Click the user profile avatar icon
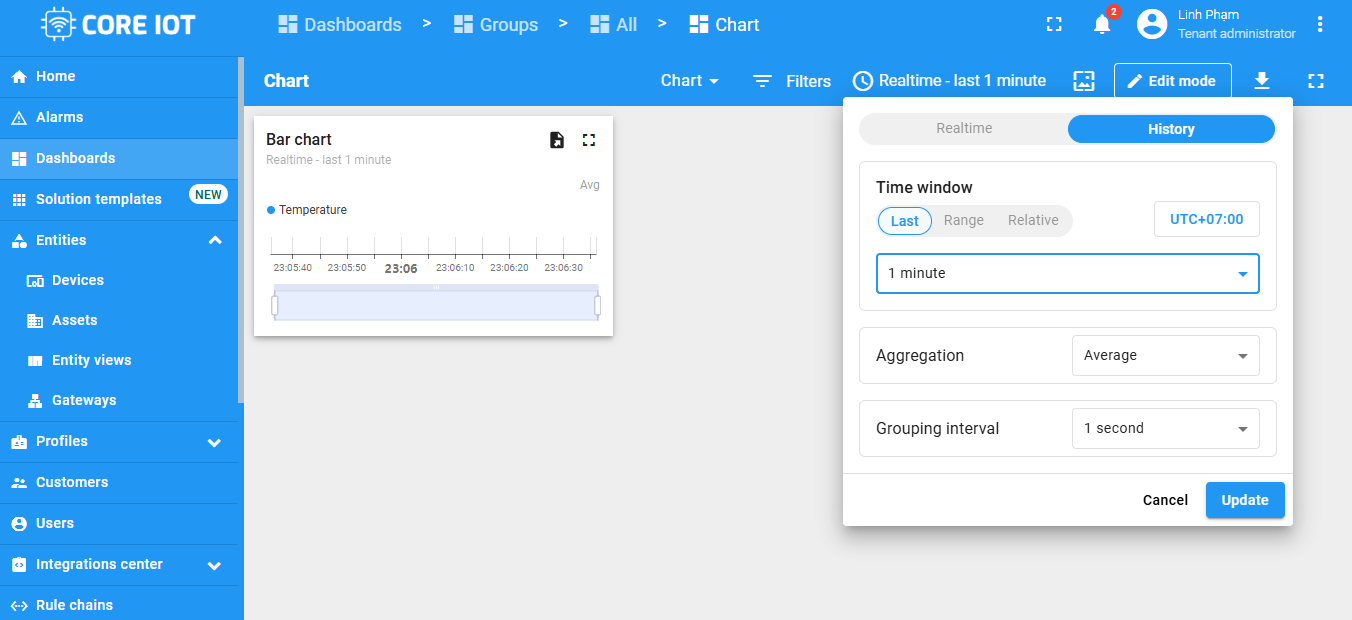Image resolution: width=1352 pixels, height=620 pixels. point(1152,25)
